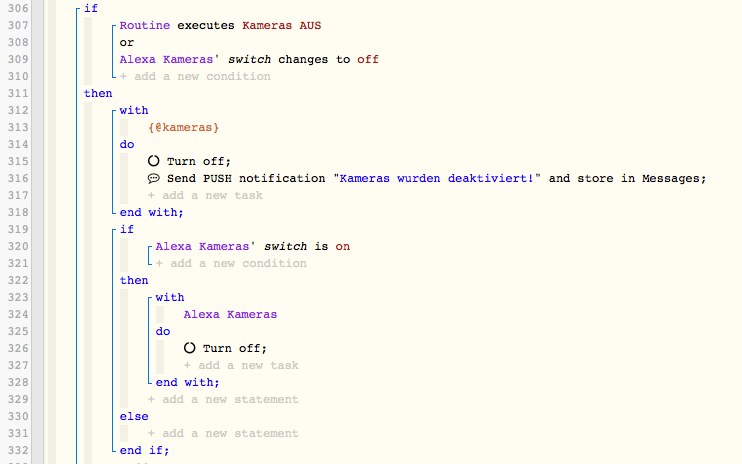
Task: Select '+ add a new task' on line 317
Action: 205,195
